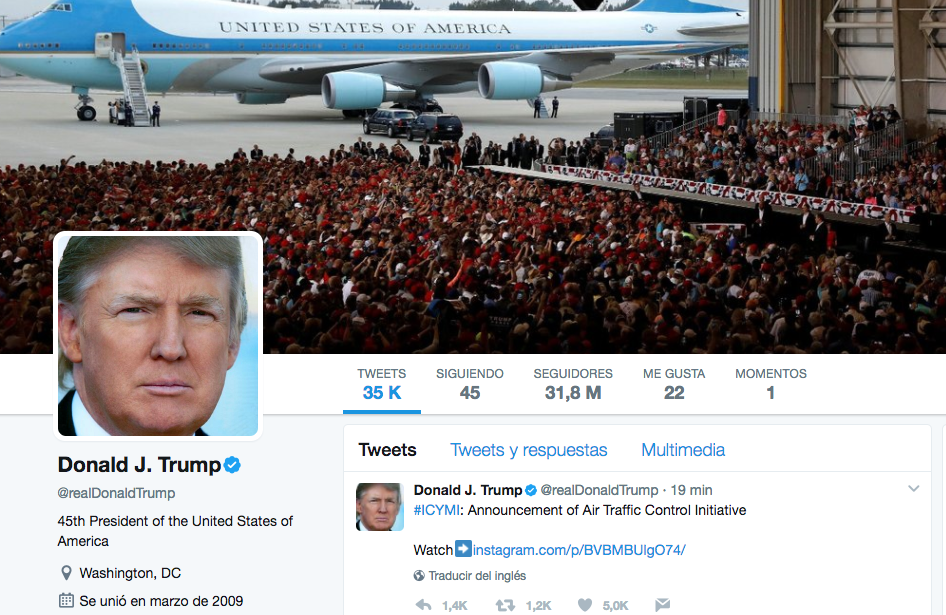Open the Tweets count 35 K tab
Screen dimensions: 946x615
[x=382, y=384]
